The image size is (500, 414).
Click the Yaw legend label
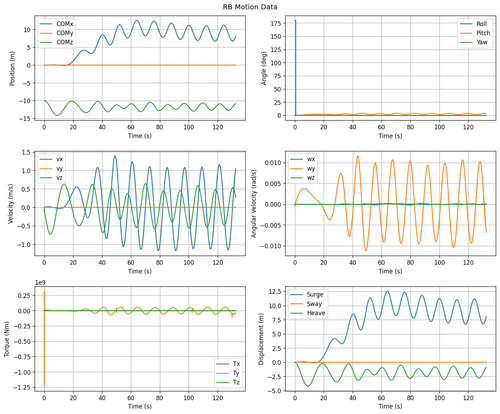coord(482,42)
